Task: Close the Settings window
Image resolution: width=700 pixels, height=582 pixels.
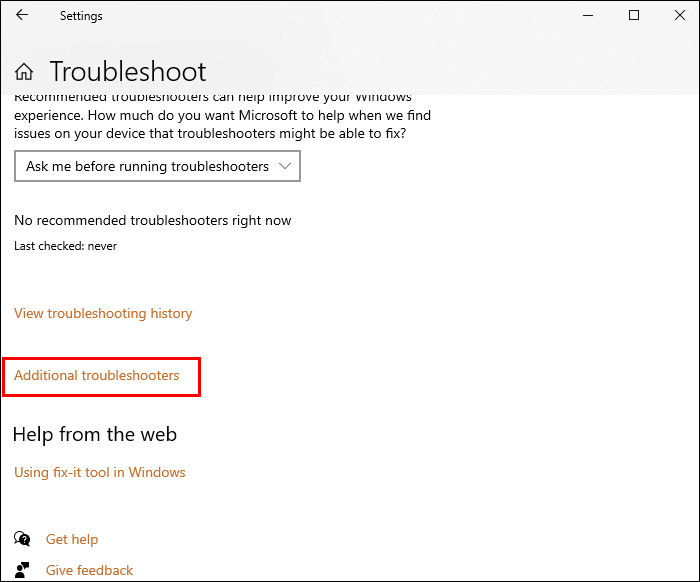Action: point(679,16)
